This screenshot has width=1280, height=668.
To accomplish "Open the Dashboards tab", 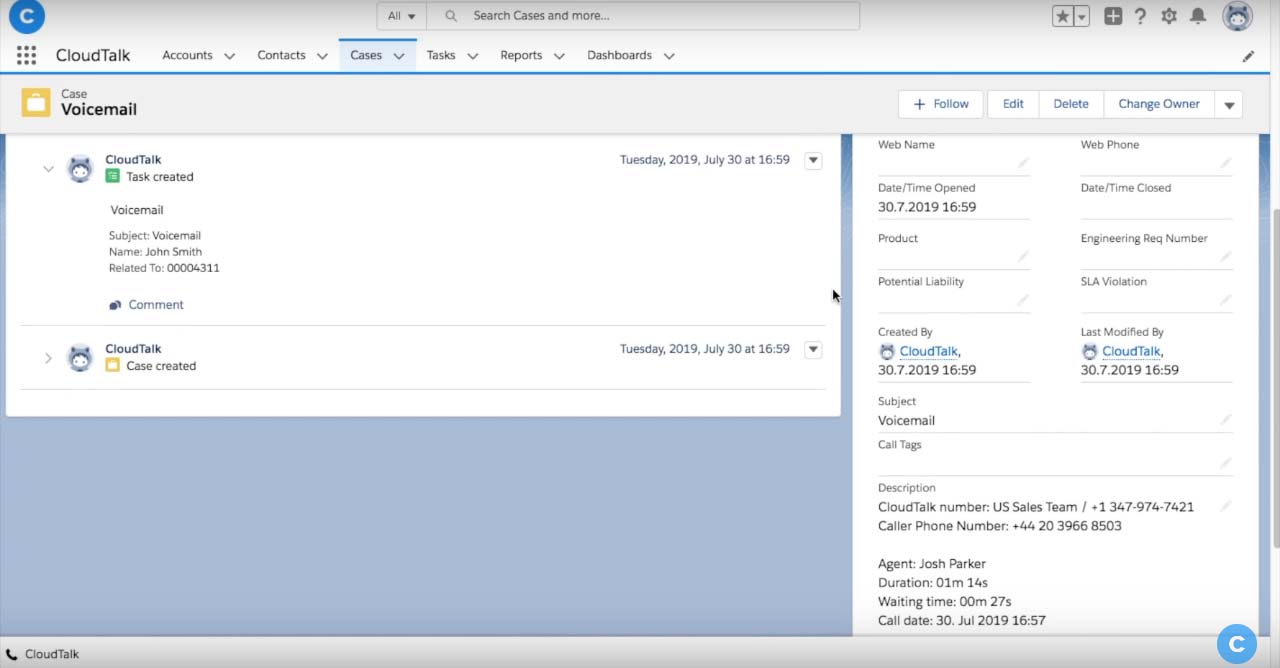I will (x=619, y=55).
